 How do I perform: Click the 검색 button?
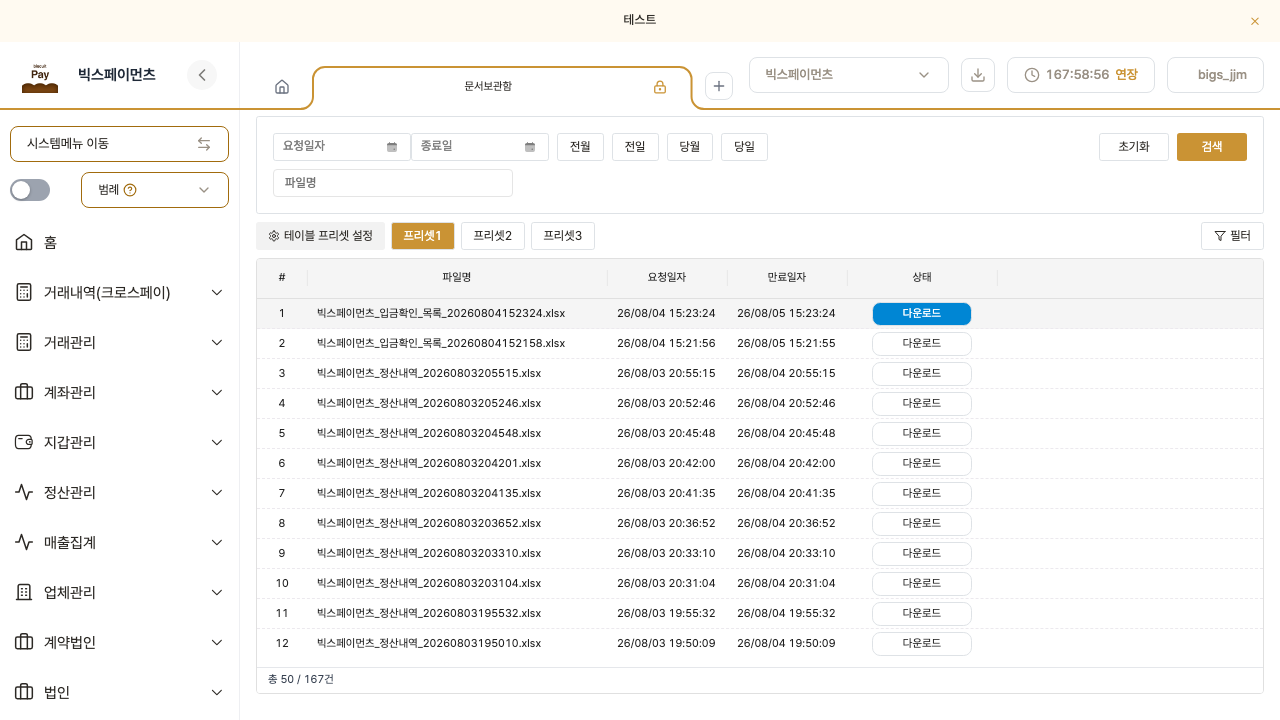click(x=1212, y=147)
